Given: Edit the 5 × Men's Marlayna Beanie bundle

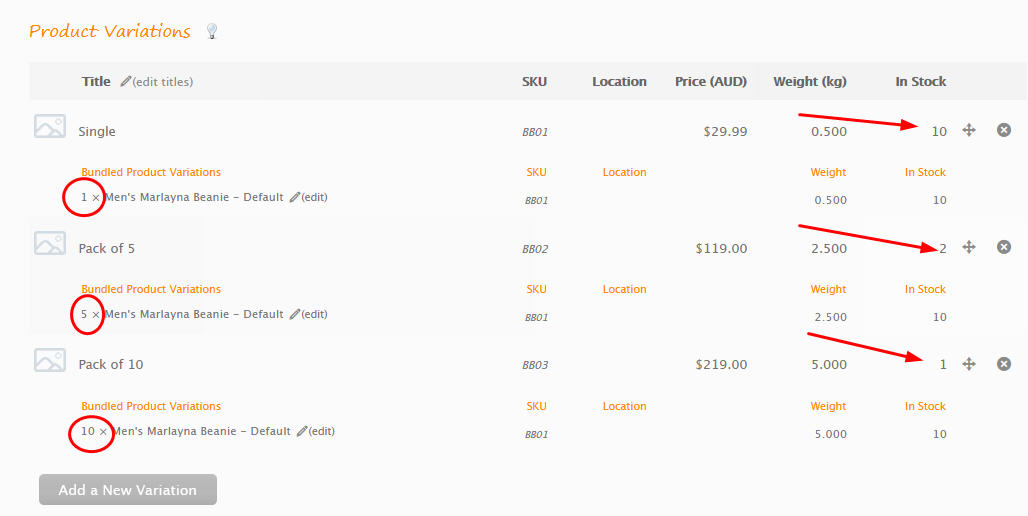Looking at the screenshot, I should 308,314.
